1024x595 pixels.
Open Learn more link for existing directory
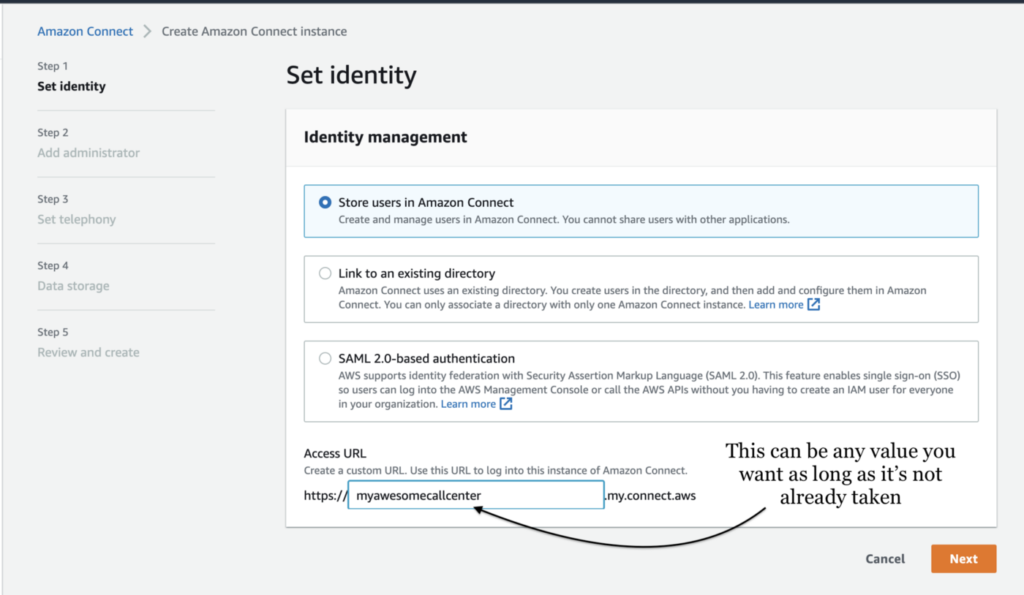776,304
